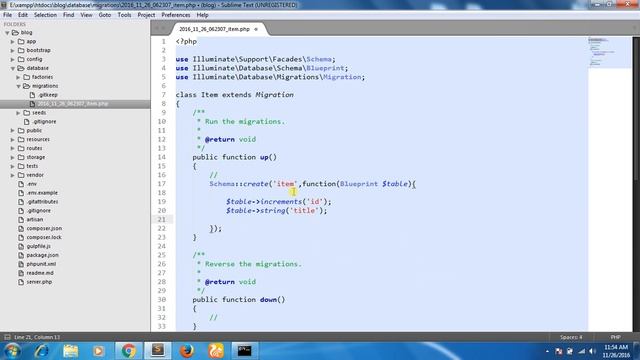640x360 pixels.
Task: Open the .env.example file
Action: click(42, 193)
